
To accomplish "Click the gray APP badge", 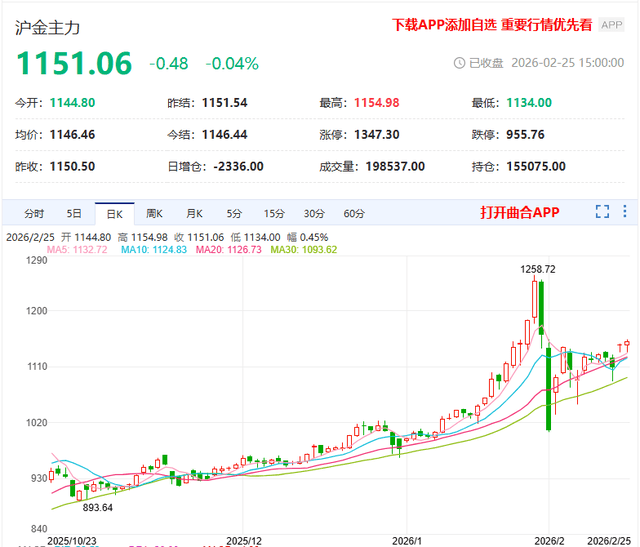I will [x=611, y=25].
